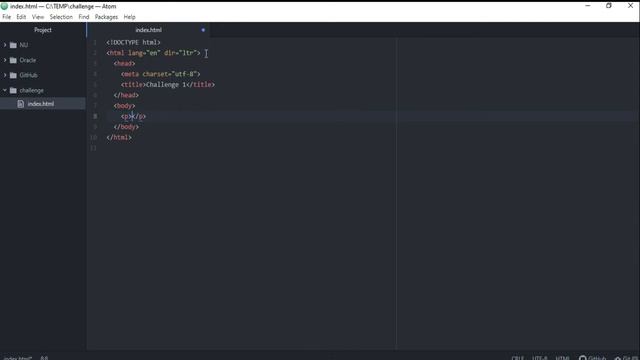Click the Challenge 1 title text
640x360 pixels.
166,84
